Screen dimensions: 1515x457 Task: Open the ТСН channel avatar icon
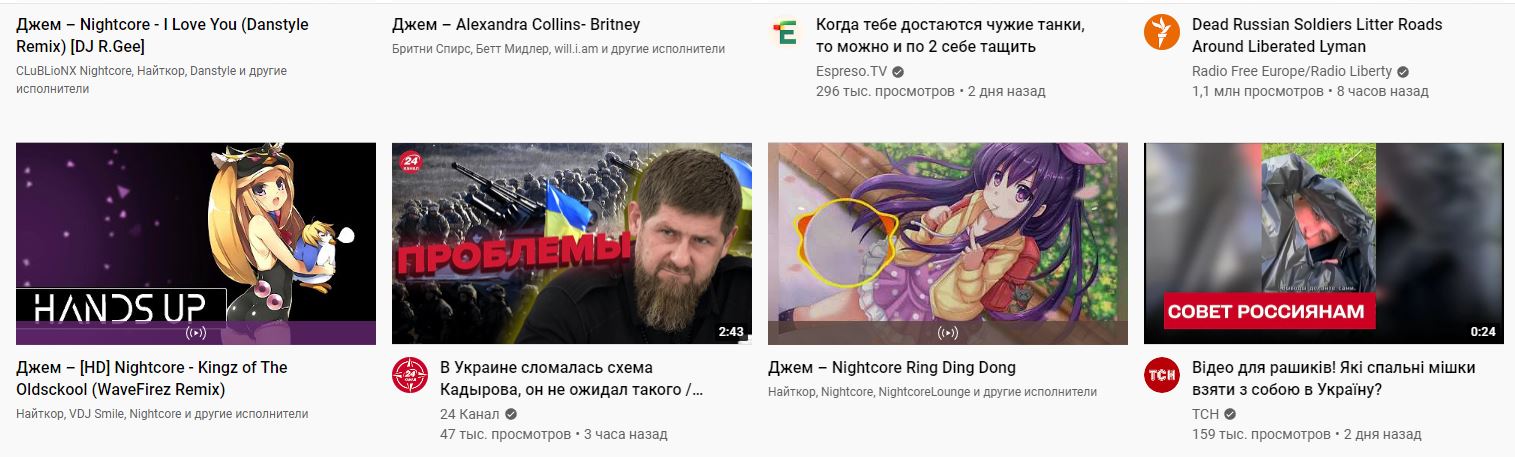click(x=1162, y=376)
